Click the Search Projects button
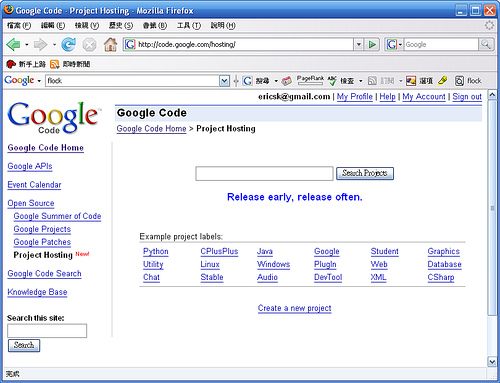The image size is (500, 383). 365,173
